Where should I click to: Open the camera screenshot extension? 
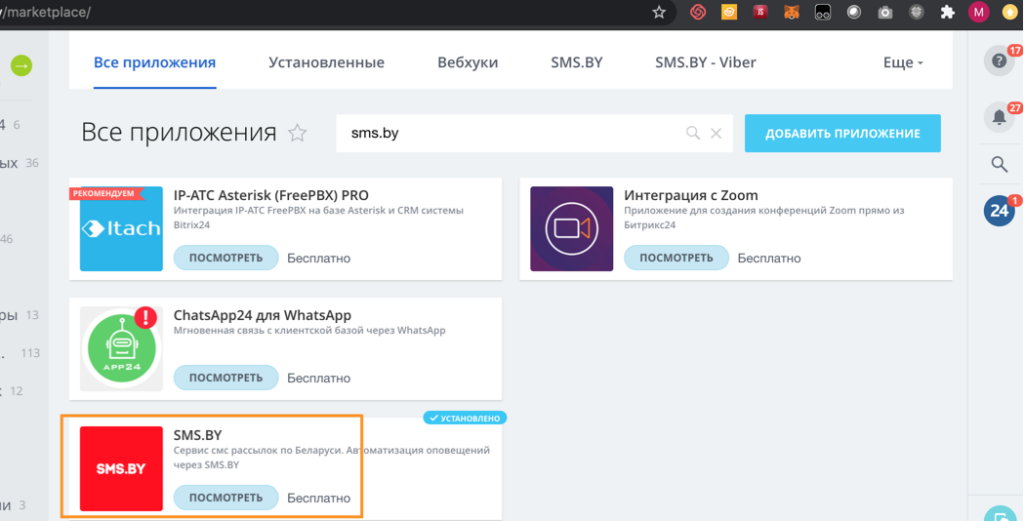tap(885, 12)
